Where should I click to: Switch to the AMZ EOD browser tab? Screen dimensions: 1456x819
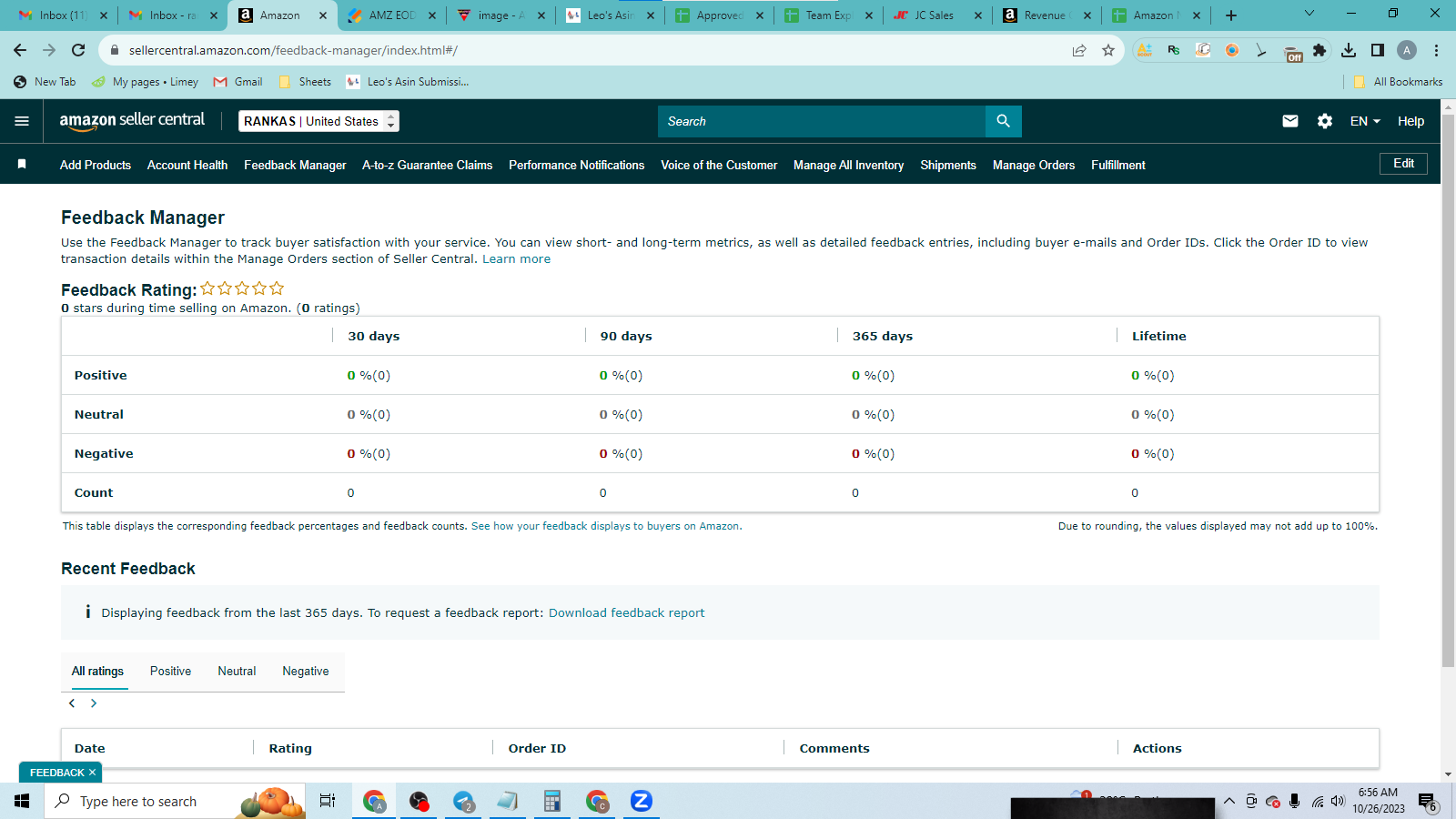click(x=392, y=15)
